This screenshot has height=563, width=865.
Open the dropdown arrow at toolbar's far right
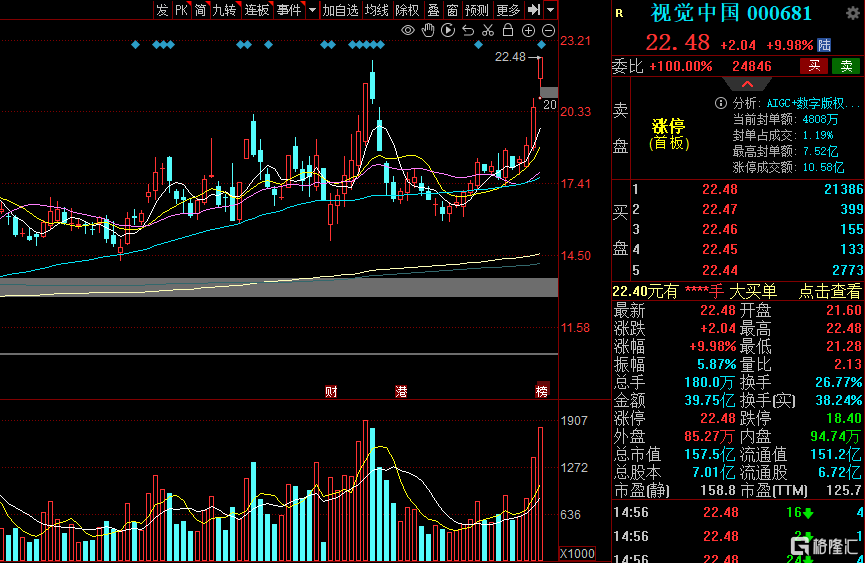(x=551, y=10)
